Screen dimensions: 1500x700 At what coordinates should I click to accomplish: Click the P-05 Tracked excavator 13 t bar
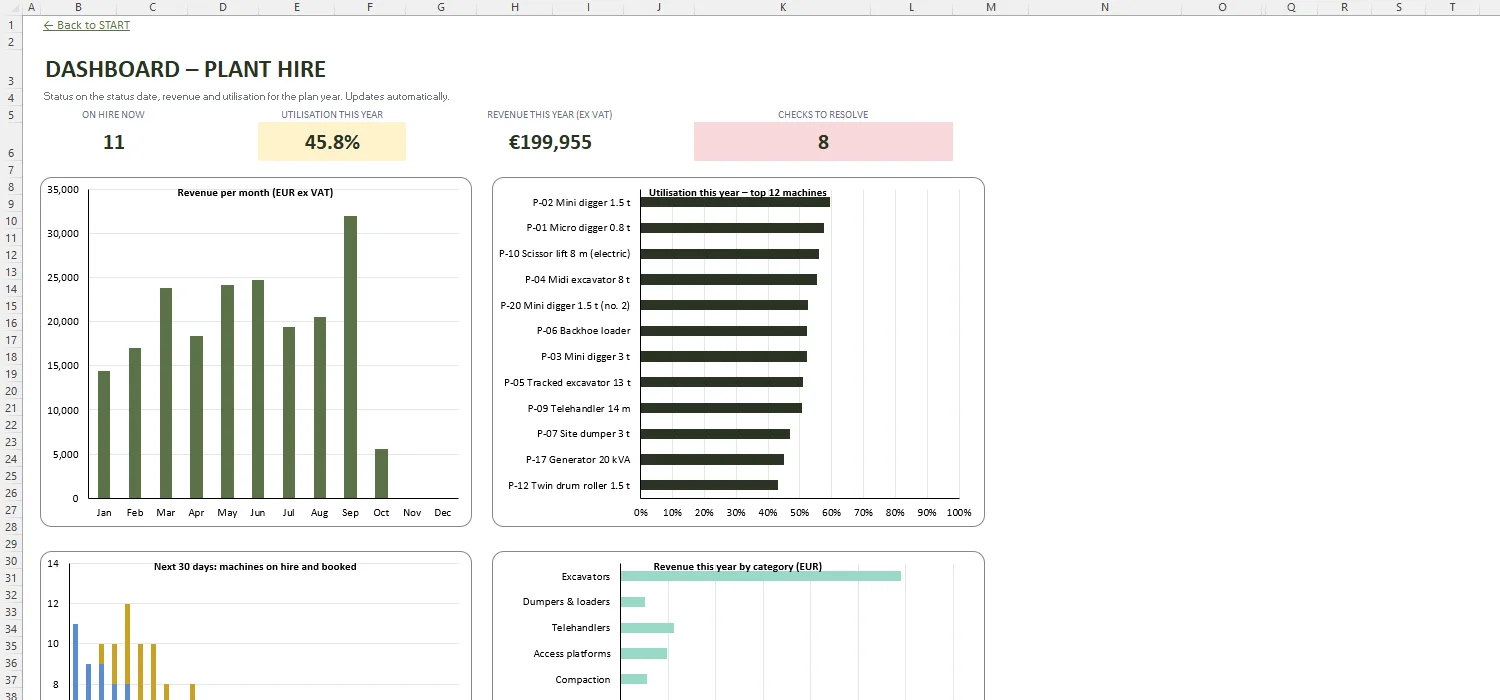pos(722,382)
